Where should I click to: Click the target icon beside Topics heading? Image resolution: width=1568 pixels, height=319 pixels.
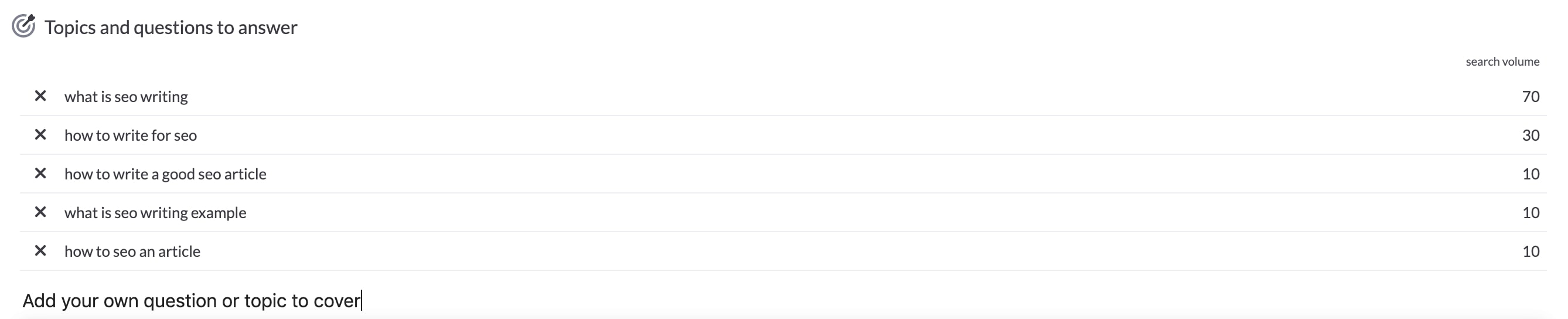coord(24,26)
